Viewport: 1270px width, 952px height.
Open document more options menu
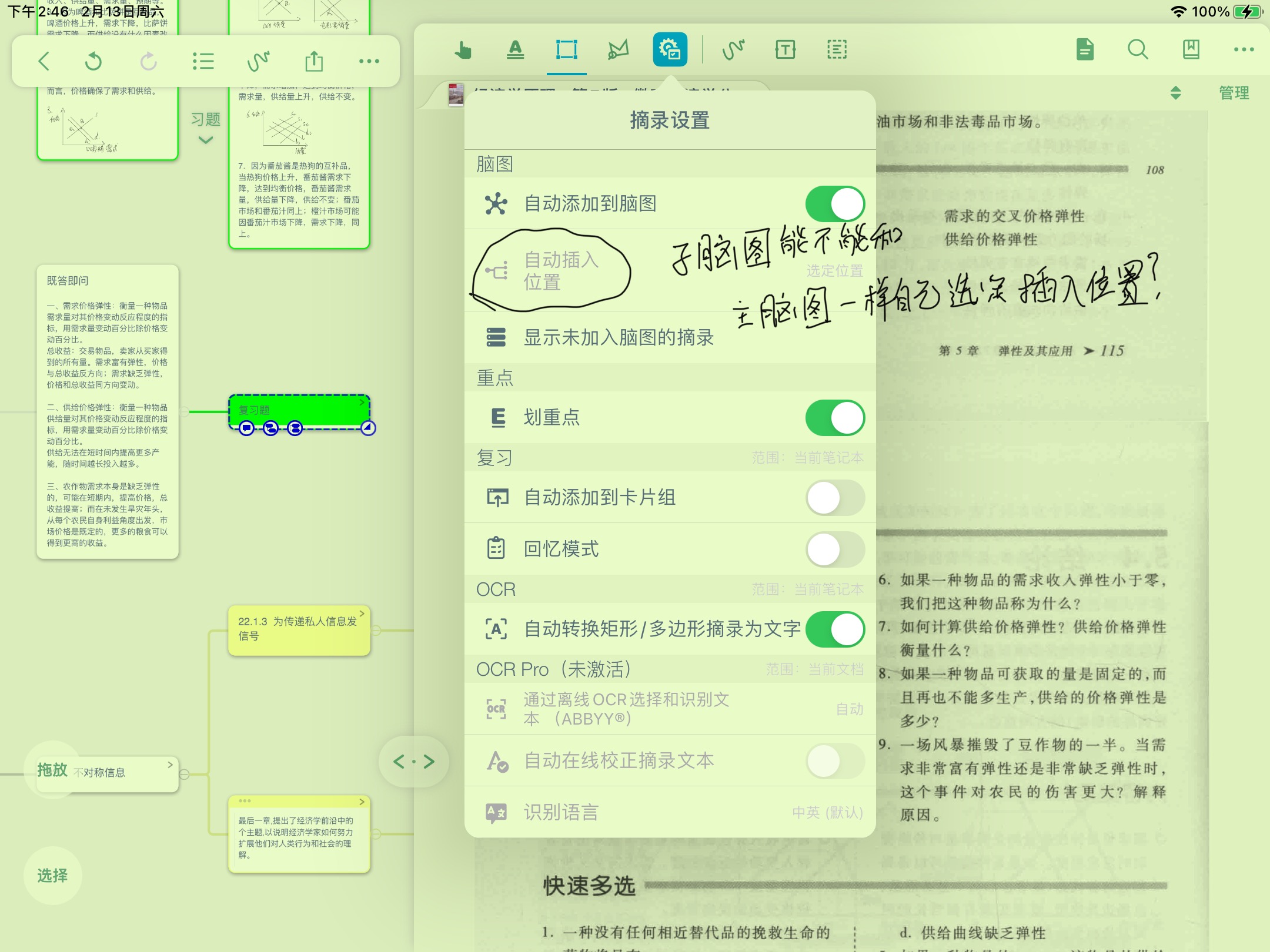point(1244,50)
